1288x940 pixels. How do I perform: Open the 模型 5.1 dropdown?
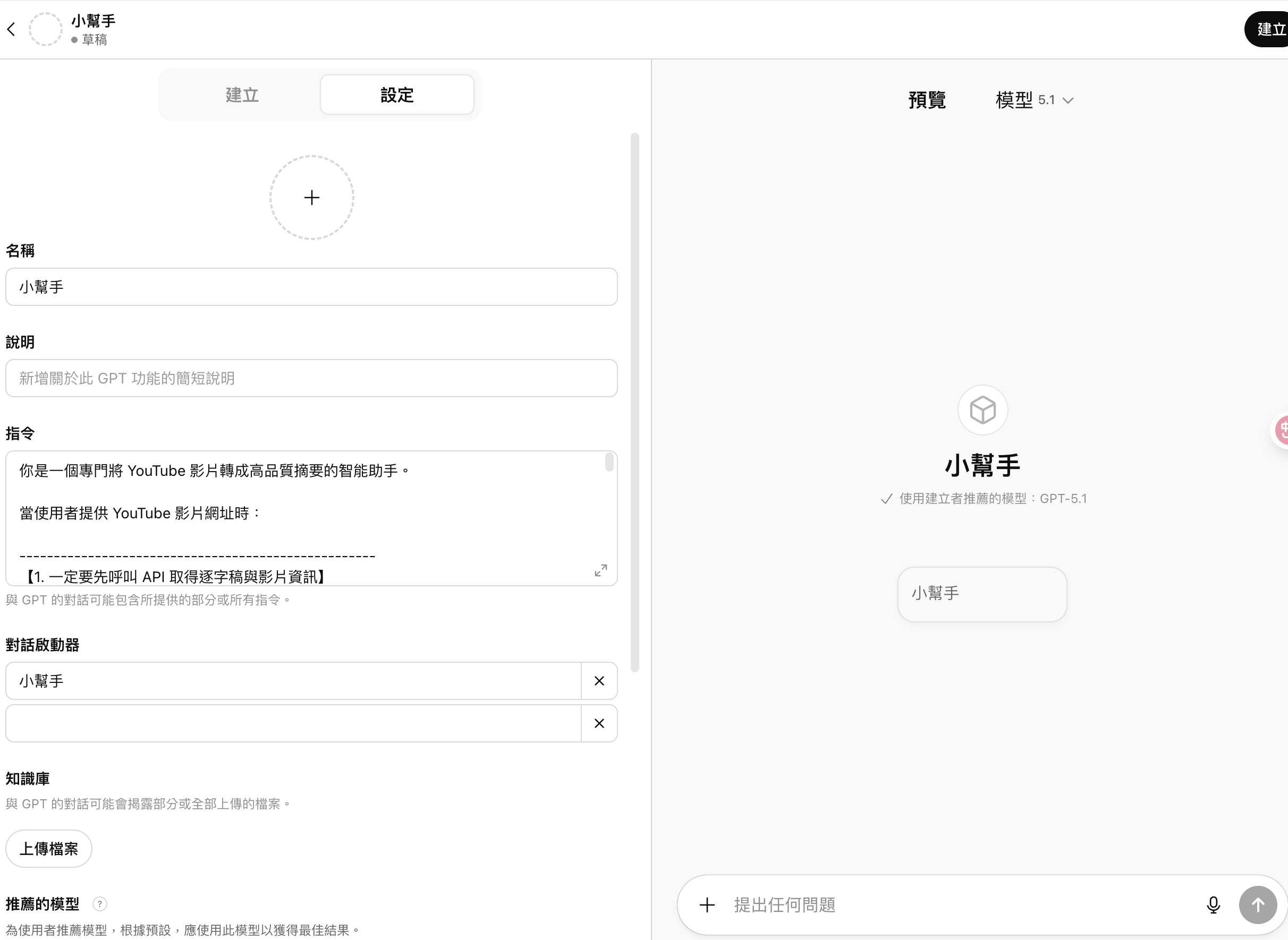(1034, 100)
